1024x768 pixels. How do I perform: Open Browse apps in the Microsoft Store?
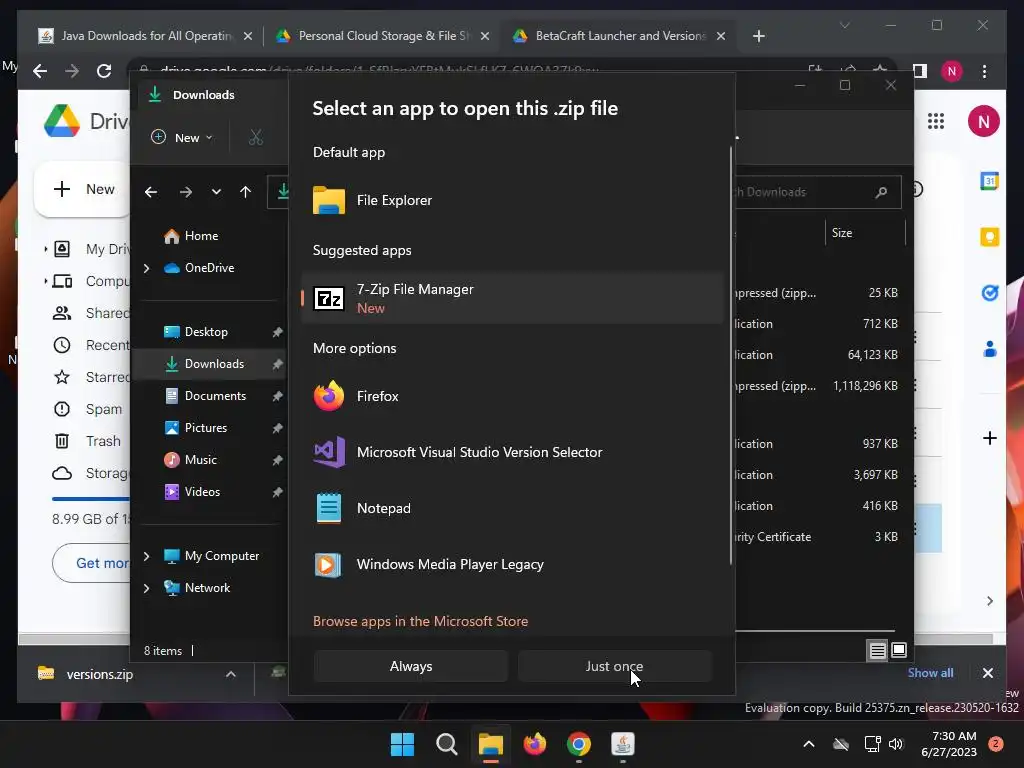click(421, 621)
